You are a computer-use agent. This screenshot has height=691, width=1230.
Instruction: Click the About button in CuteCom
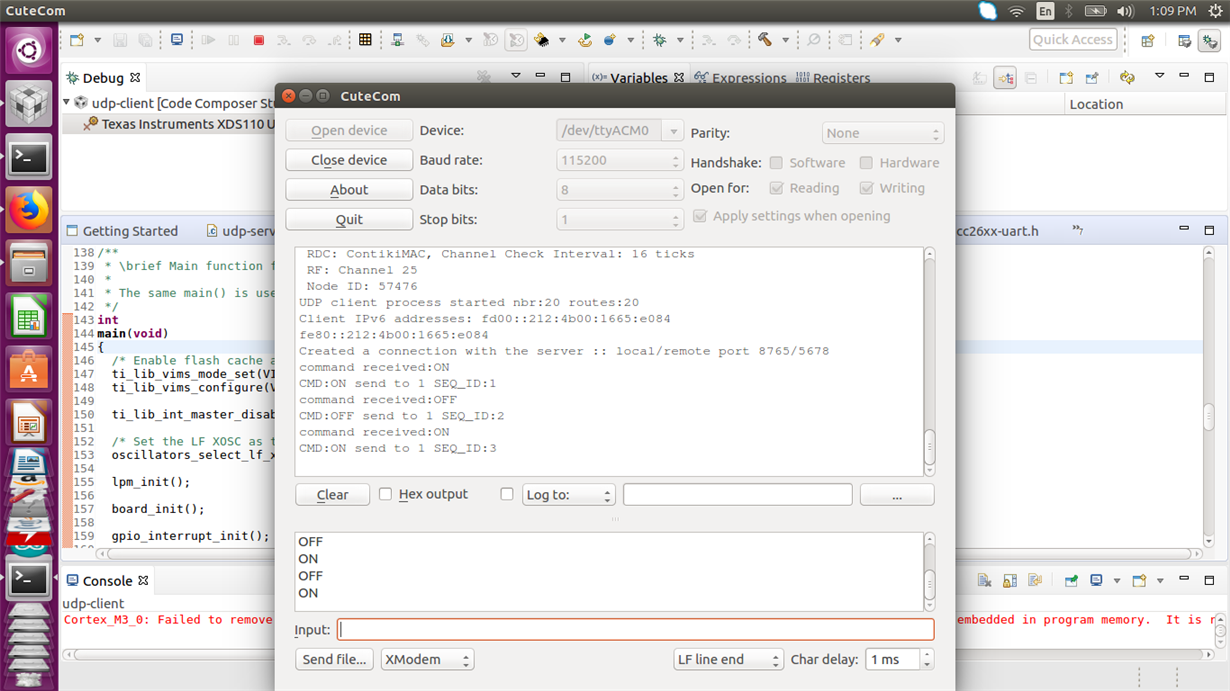pyautogui.click(x=349, y=190)
